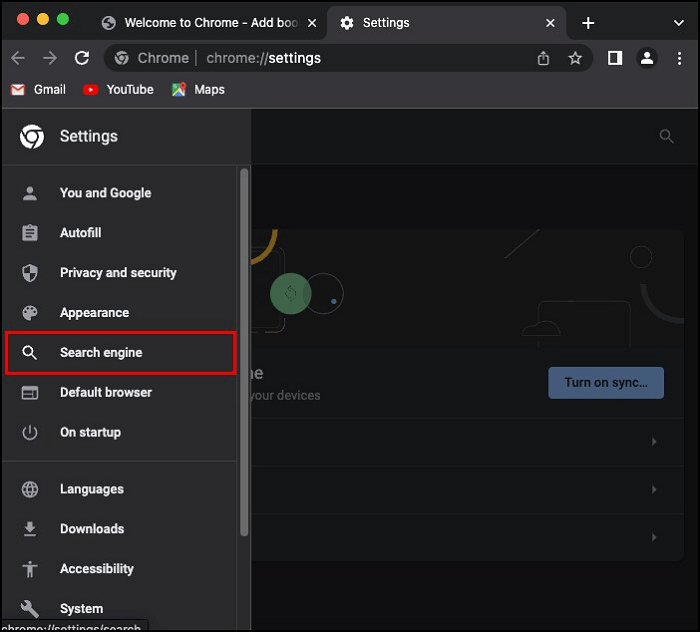Click the sidebar vertical scrollbar
This screenshot has height=632, width=700.
(243, 350)
